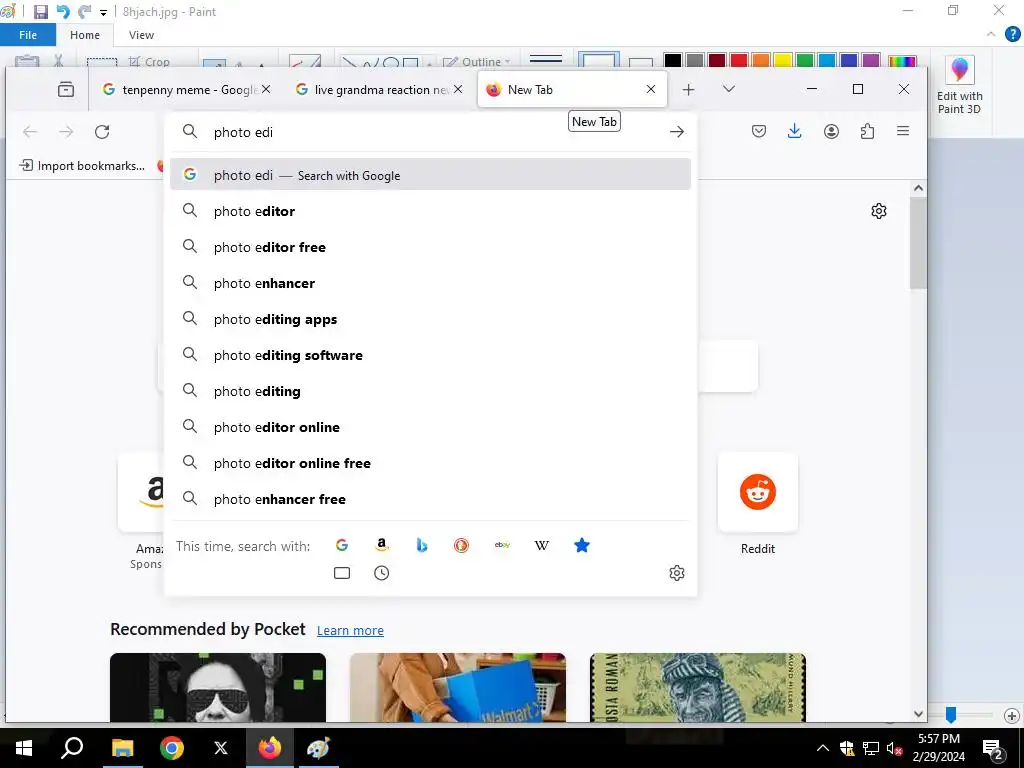Open Chrome from the taskbar
The image size is (1024, 768).
172,748
